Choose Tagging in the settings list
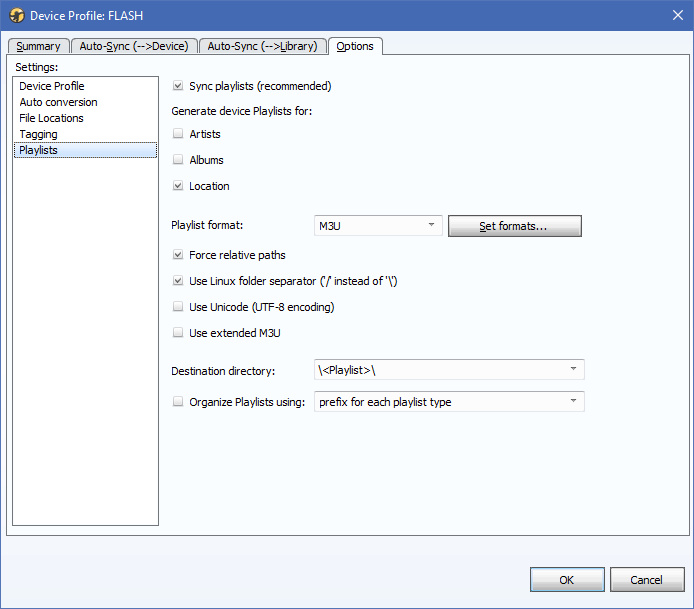Screen dimensions: 694x609 tap(38, 134)
